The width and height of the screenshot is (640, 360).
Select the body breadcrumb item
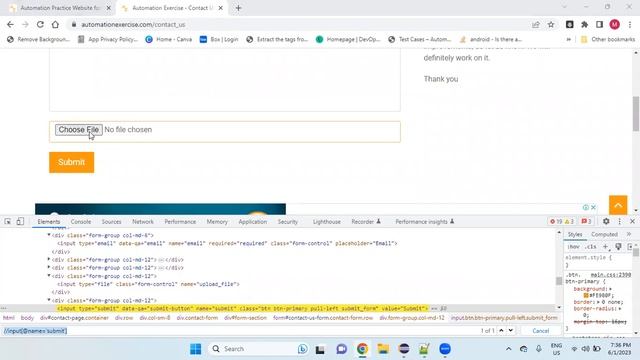(27, 318)
